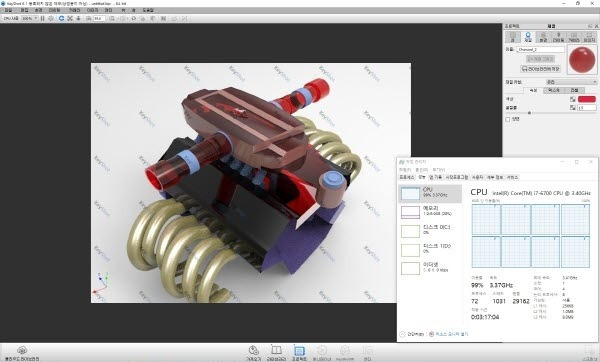Click the down-arrow toolbar icon

click(x=78, y=18)
